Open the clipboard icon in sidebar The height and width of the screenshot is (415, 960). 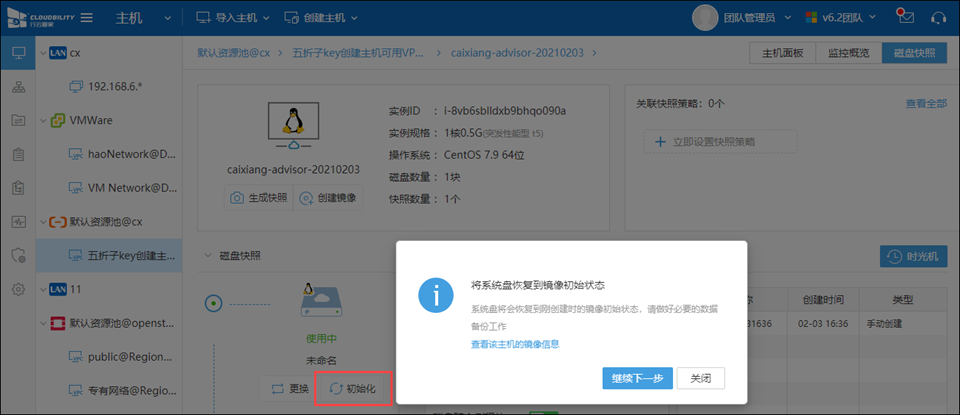pyautogui.click(x=18, y=154)
